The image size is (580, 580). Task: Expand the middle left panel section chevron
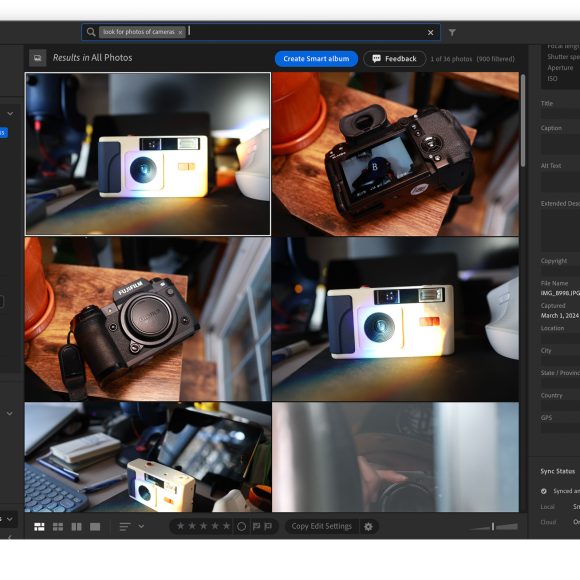(x=10, y=413)
